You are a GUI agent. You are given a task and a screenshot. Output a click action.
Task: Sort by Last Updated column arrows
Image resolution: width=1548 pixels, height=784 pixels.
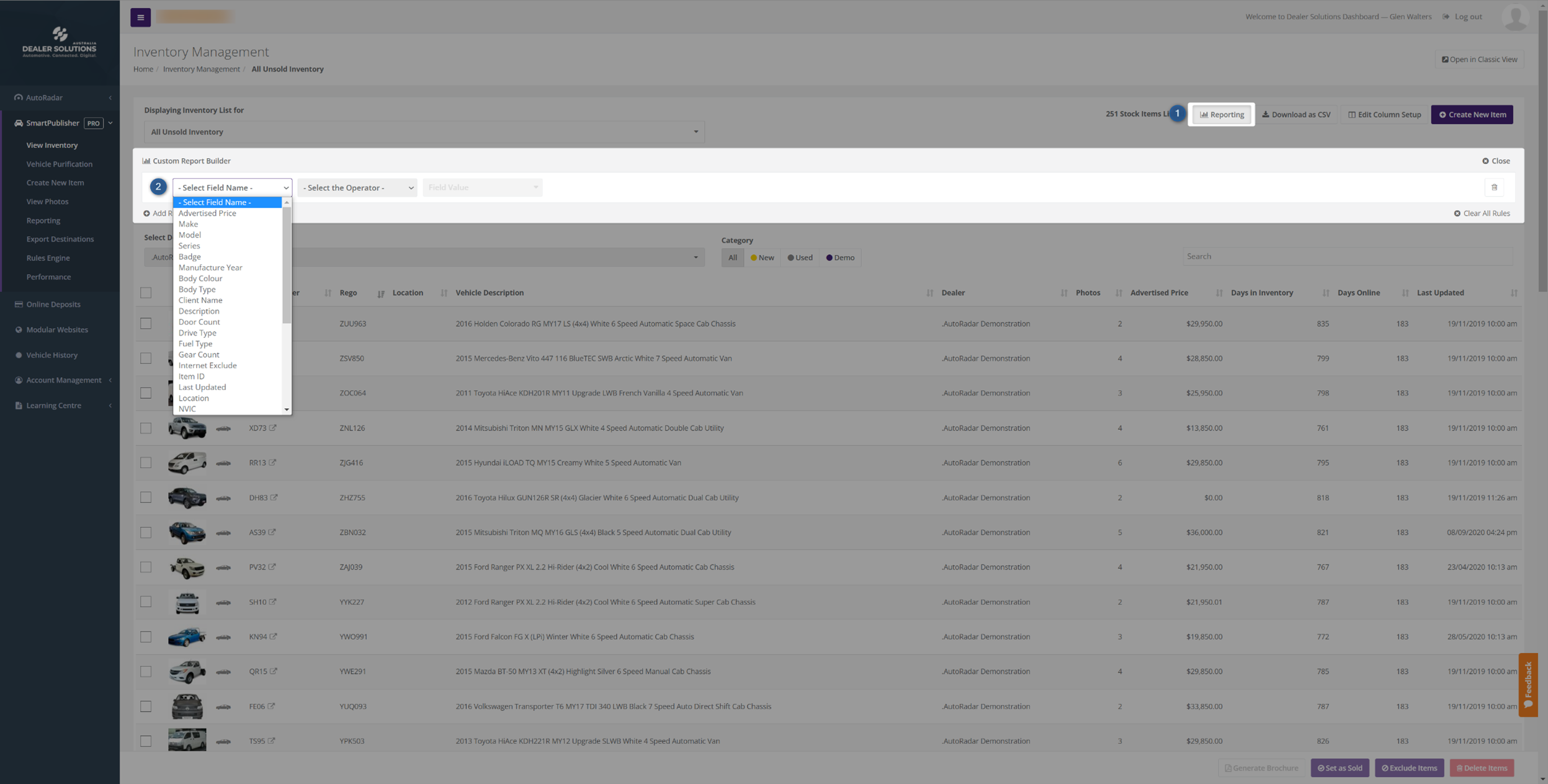pos(1514,293)
